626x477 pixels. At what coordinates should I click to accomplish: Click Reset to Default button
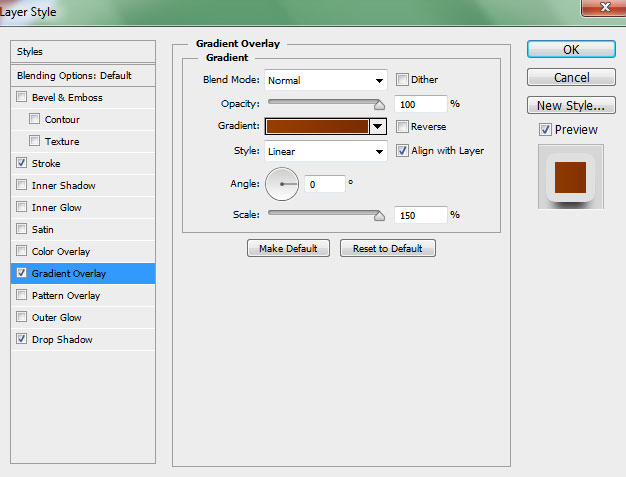(388, 248)
